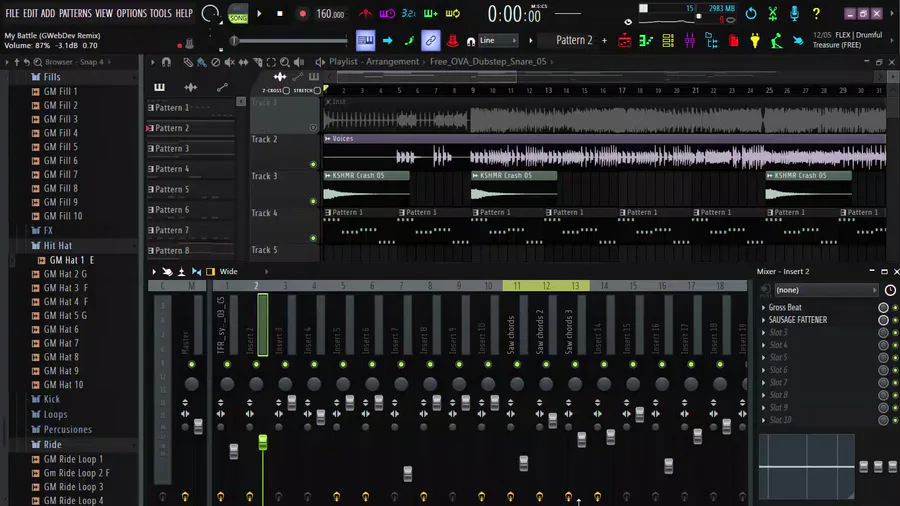Screen dimensions: 900x506
Task: Toggle Song/Pattern mode button
Action: pos(238,13)
